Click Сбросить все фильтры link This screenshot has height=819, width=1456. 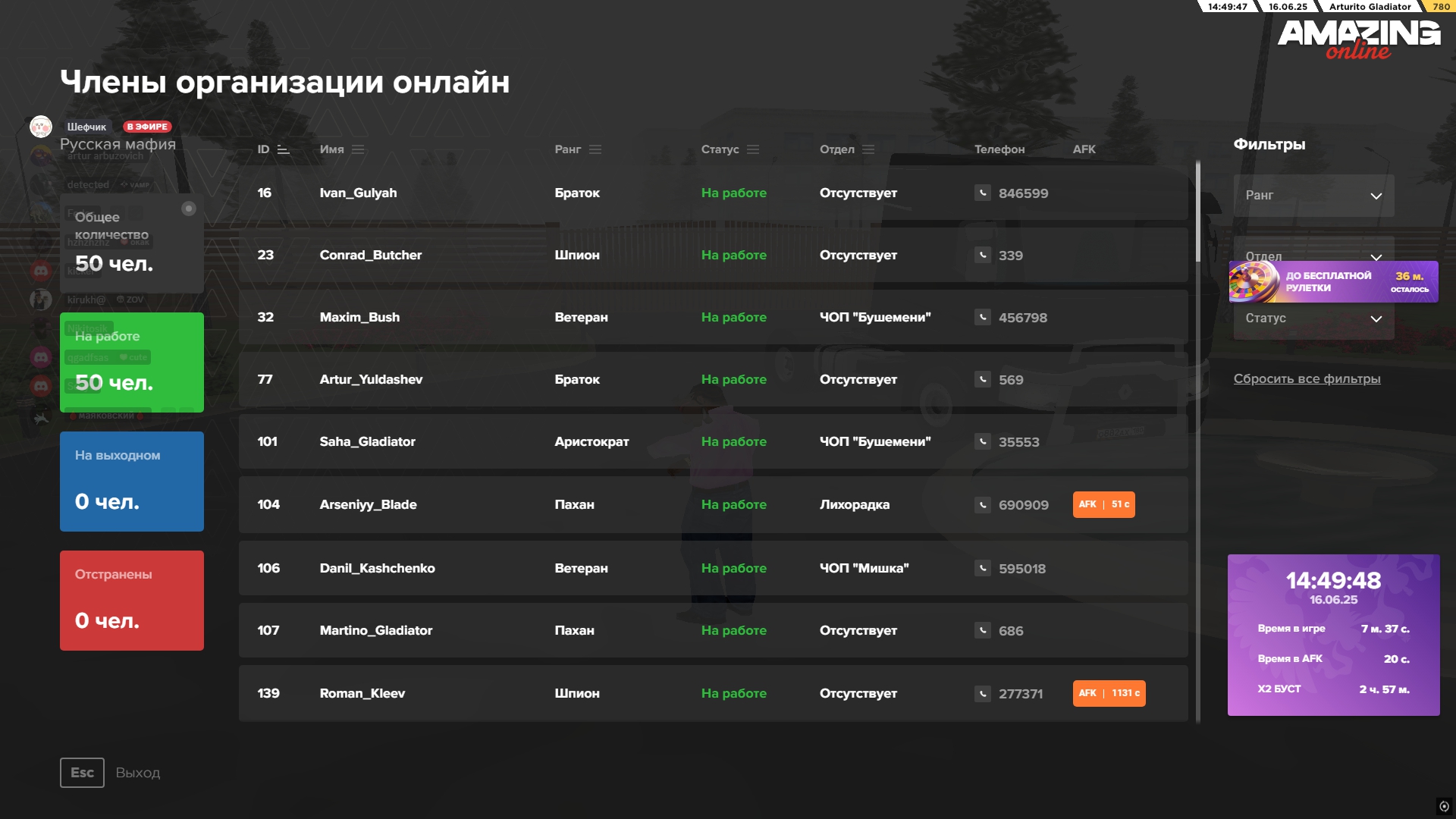point(1307,379)
